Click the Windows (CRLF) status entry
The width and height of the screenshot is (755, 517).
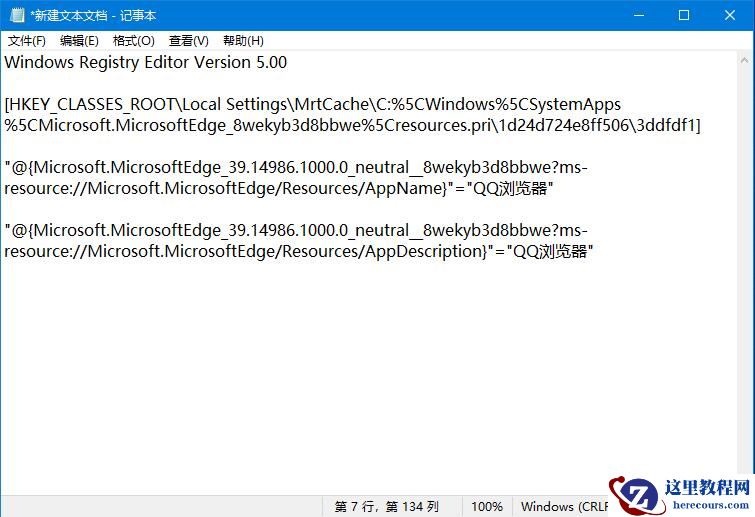coord(564,506)
